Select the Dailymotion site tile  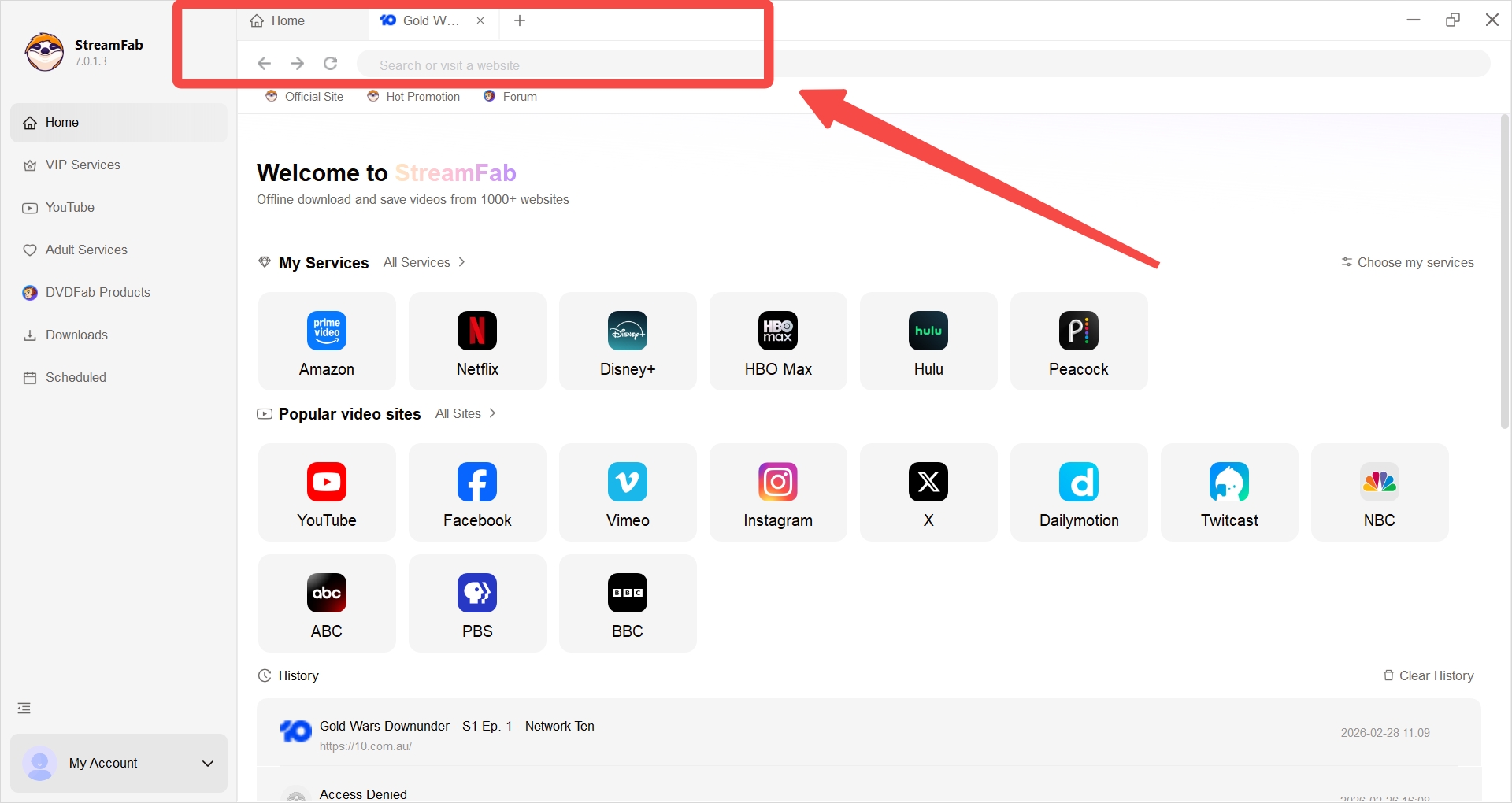(x=1078, y=492)
